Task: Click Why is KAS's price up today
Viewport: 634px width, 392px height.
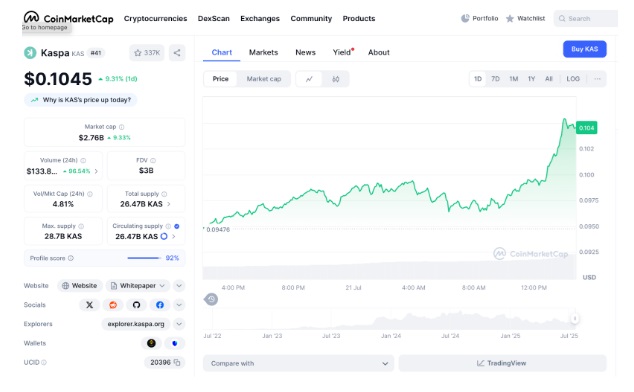Action: coord(81,100)
